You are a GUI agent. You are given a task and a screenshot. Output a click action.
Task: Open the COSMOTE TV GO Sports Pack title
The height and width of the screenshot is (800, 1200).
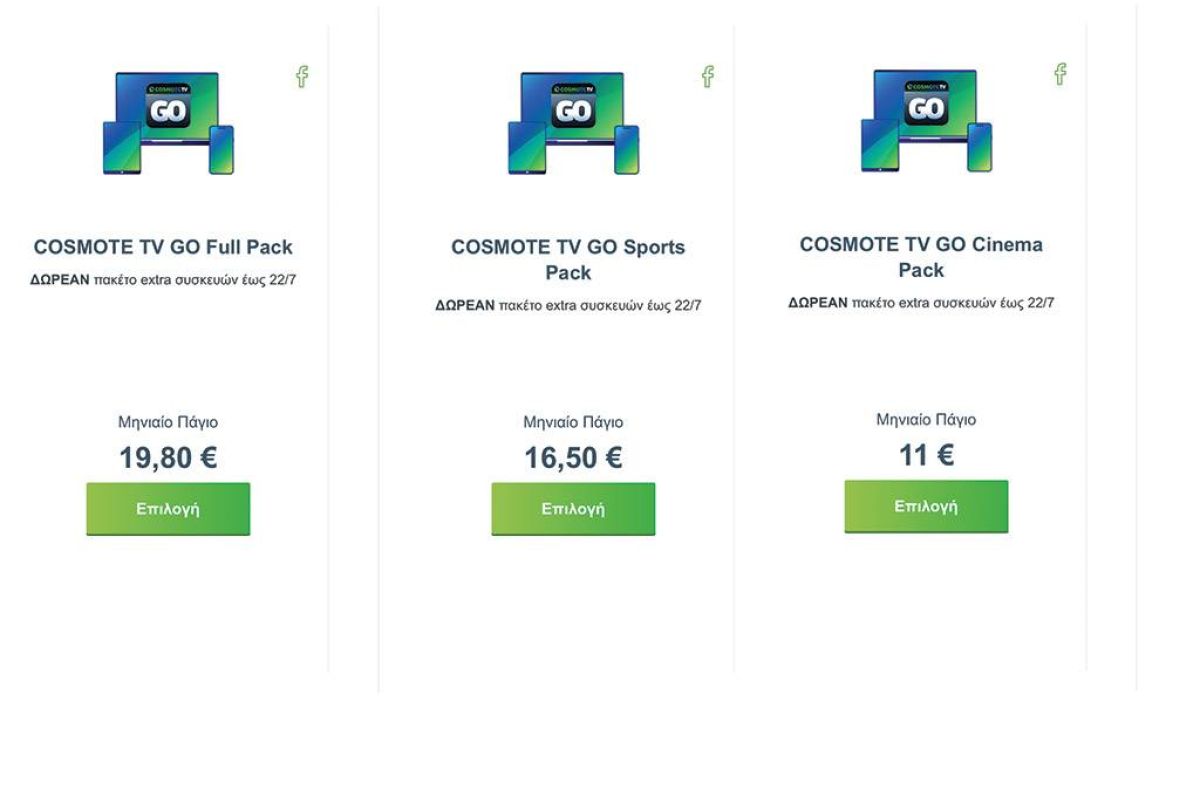pos(568,259)
